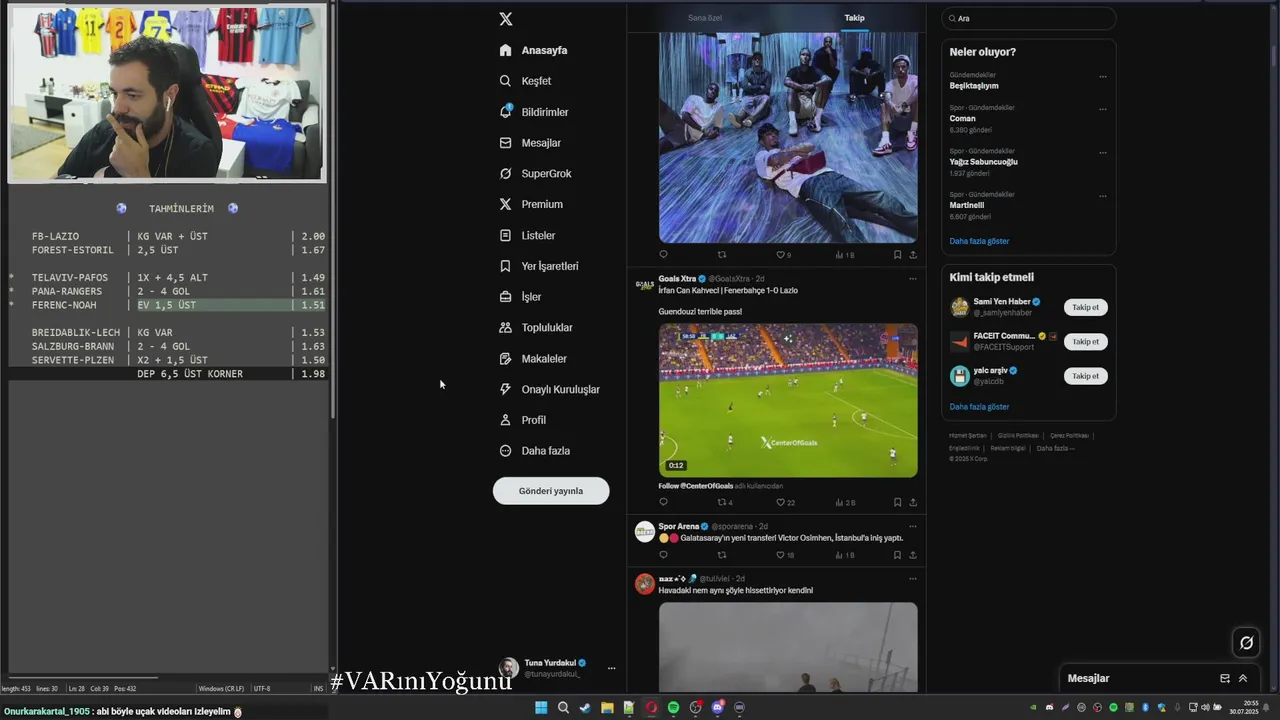Image resolution: width=1280 pixels, height=720 pixels.
Task: Reply to the Goals Xtra tweet
Action: pyautogui.click(x=663, y=502)
